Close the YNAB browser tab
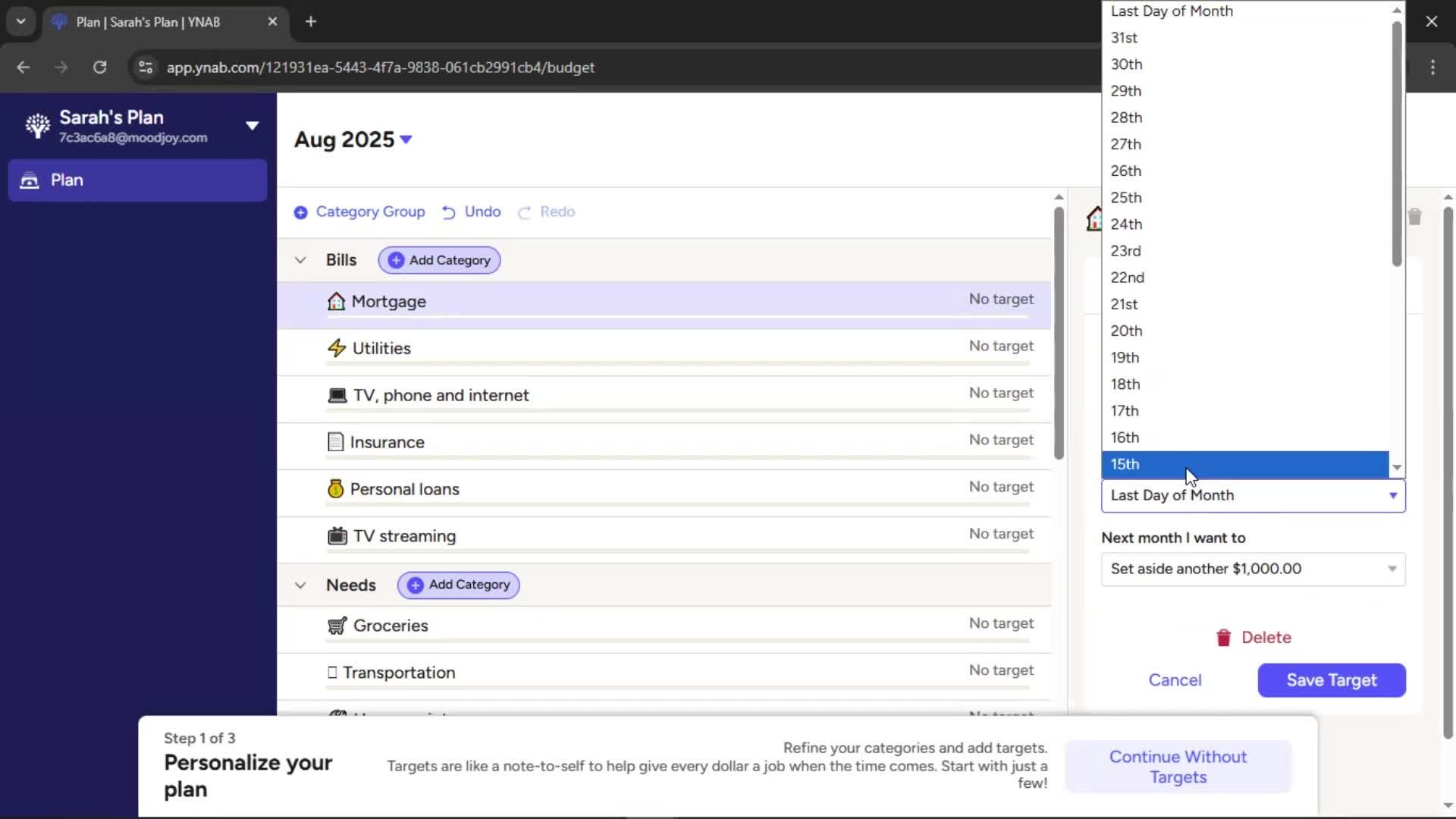1456x819 pixels. [272, 22]
